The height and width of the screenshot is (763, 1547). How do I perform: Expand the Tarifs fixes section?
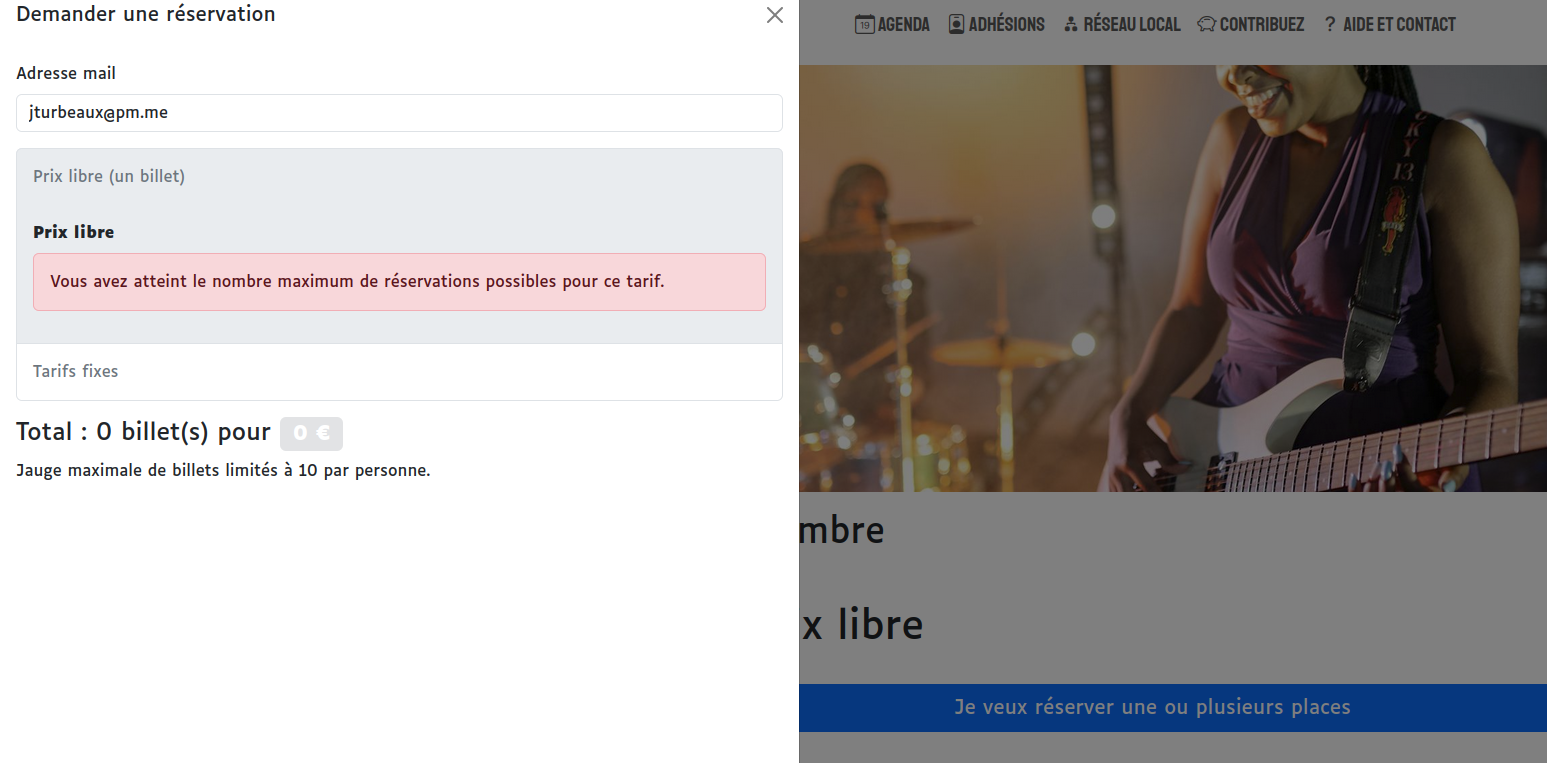coord(399,371)
